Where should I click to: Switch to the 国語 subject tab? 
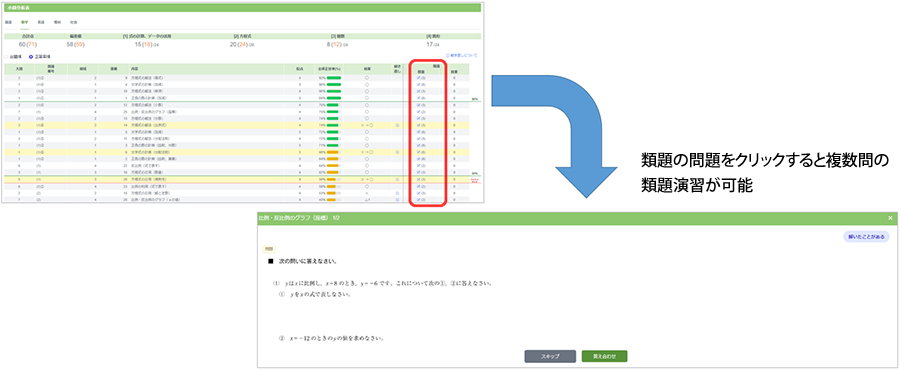click(8, 21)
